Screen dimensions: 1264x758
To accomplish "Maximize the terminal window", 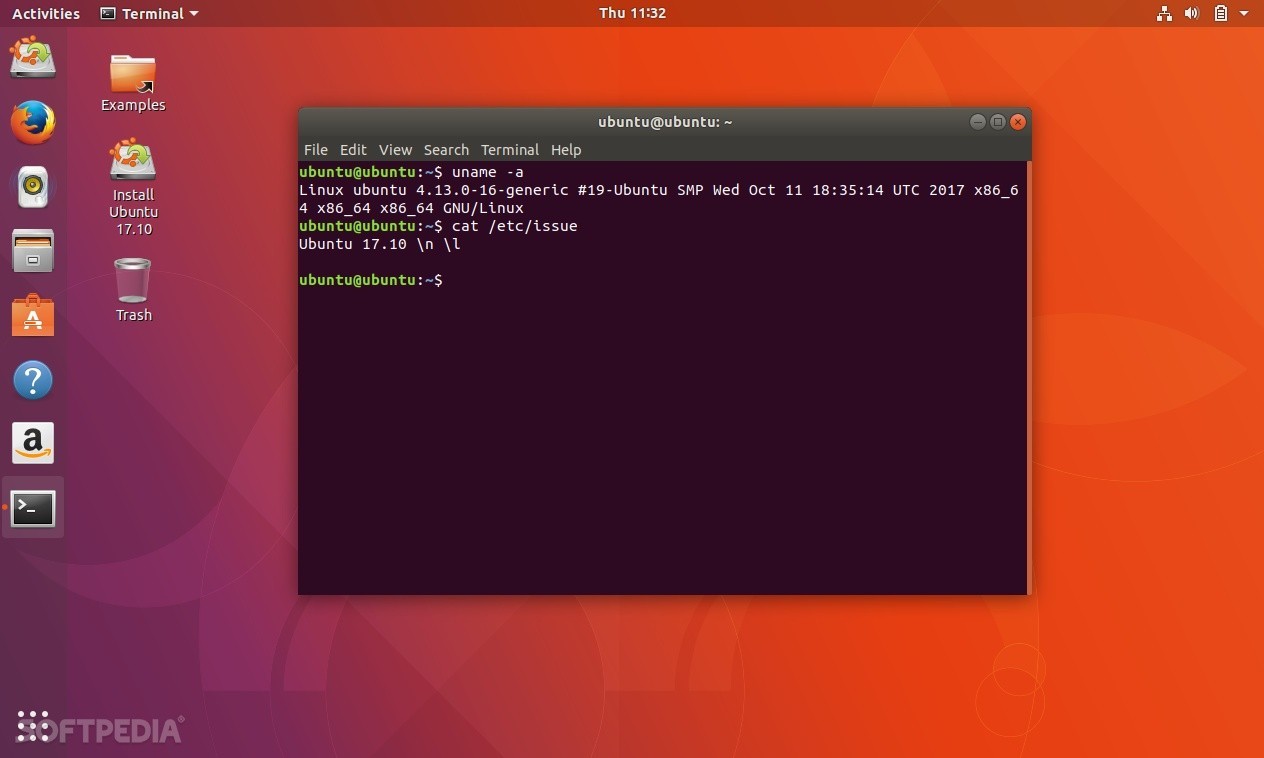I will (x=998, y=122).
